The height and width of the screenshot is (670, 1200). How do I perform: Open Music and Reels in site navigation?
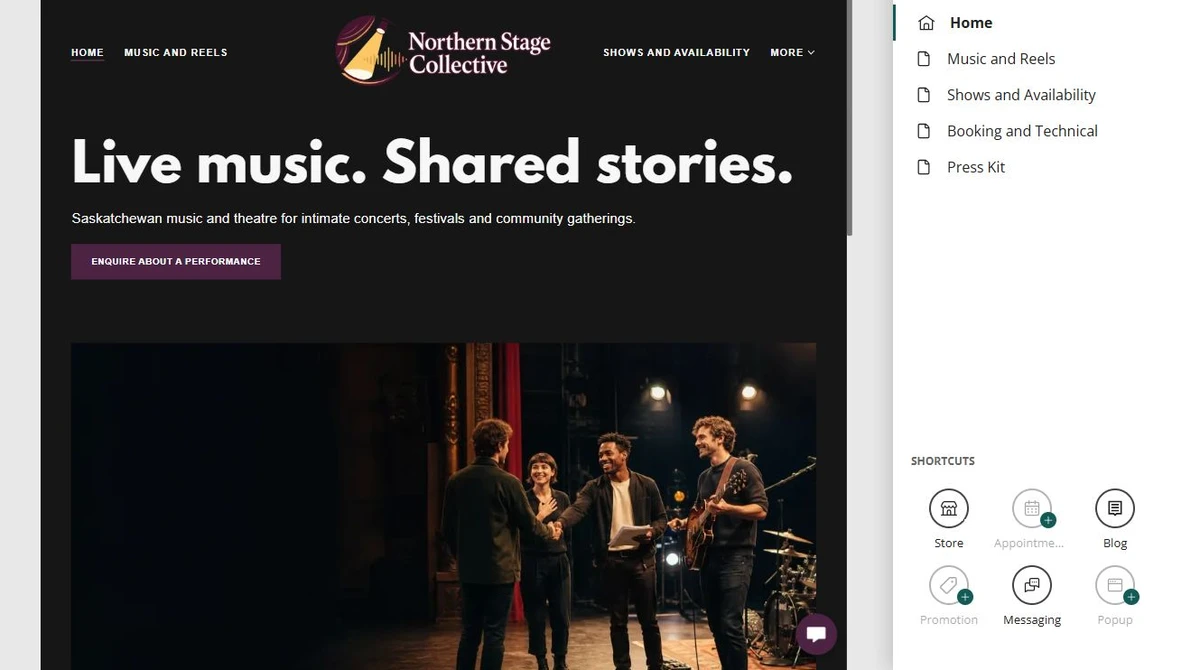(176, 52)
